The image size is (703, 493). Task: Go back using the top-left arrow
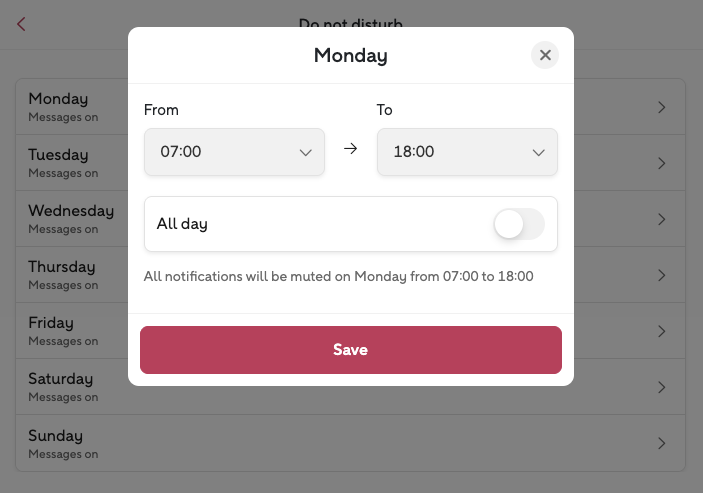tap(21, 24)
